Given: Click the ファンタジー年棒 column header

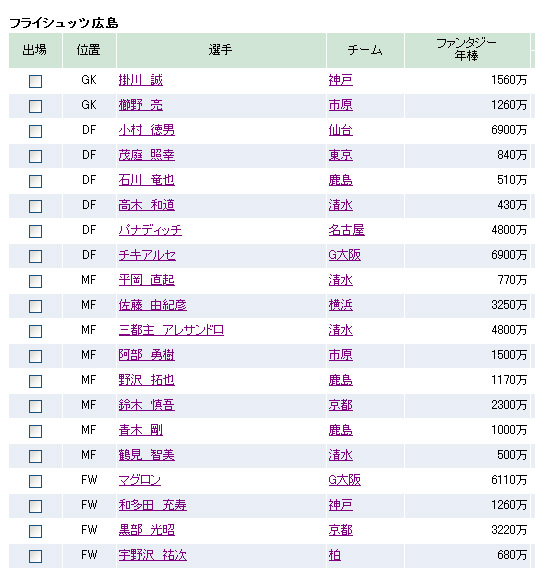Looking at the screenshot, I should coord(467,50).
